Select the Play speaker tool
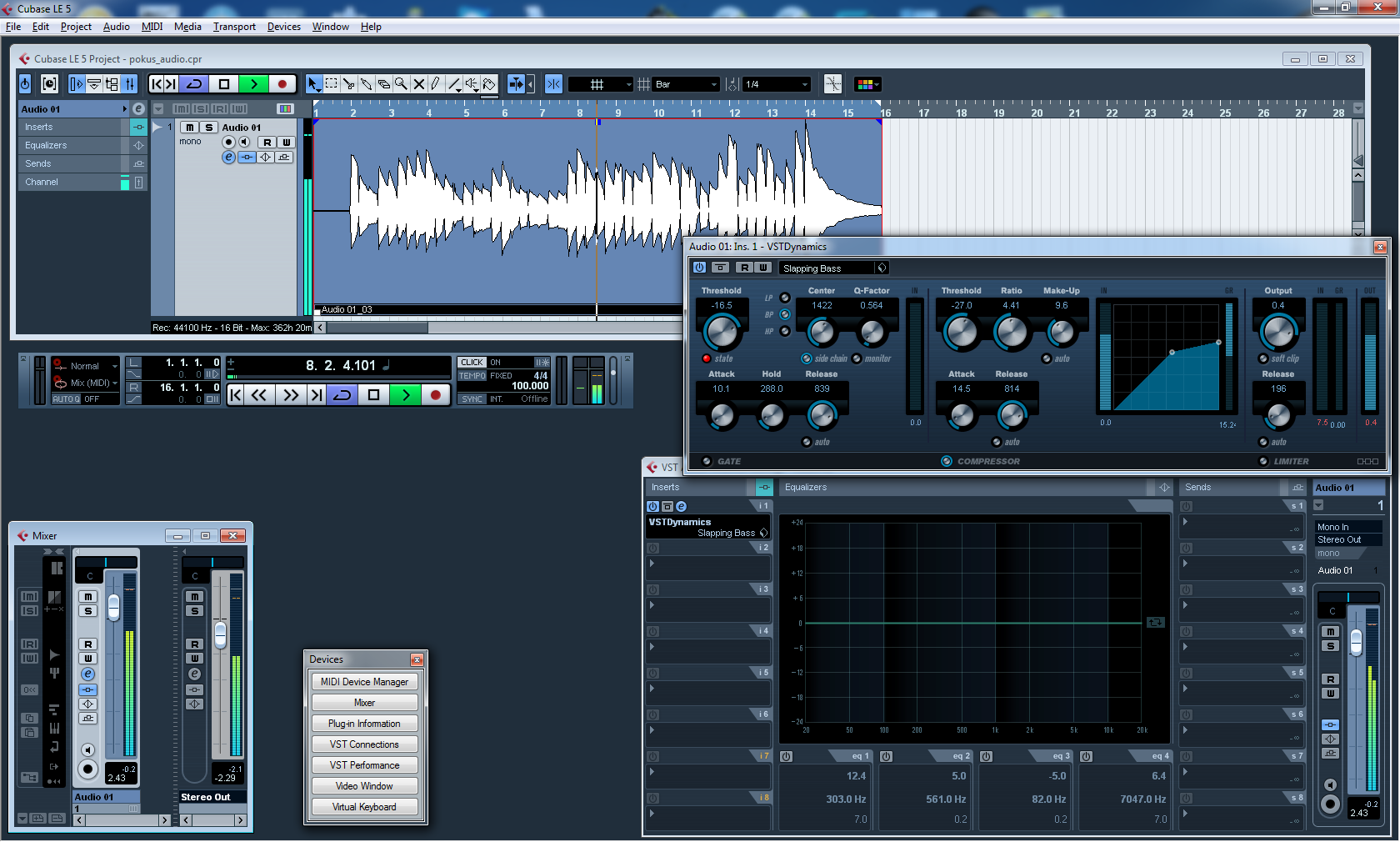The width and height of the screenshot is (1400, 842). point(472,84)
